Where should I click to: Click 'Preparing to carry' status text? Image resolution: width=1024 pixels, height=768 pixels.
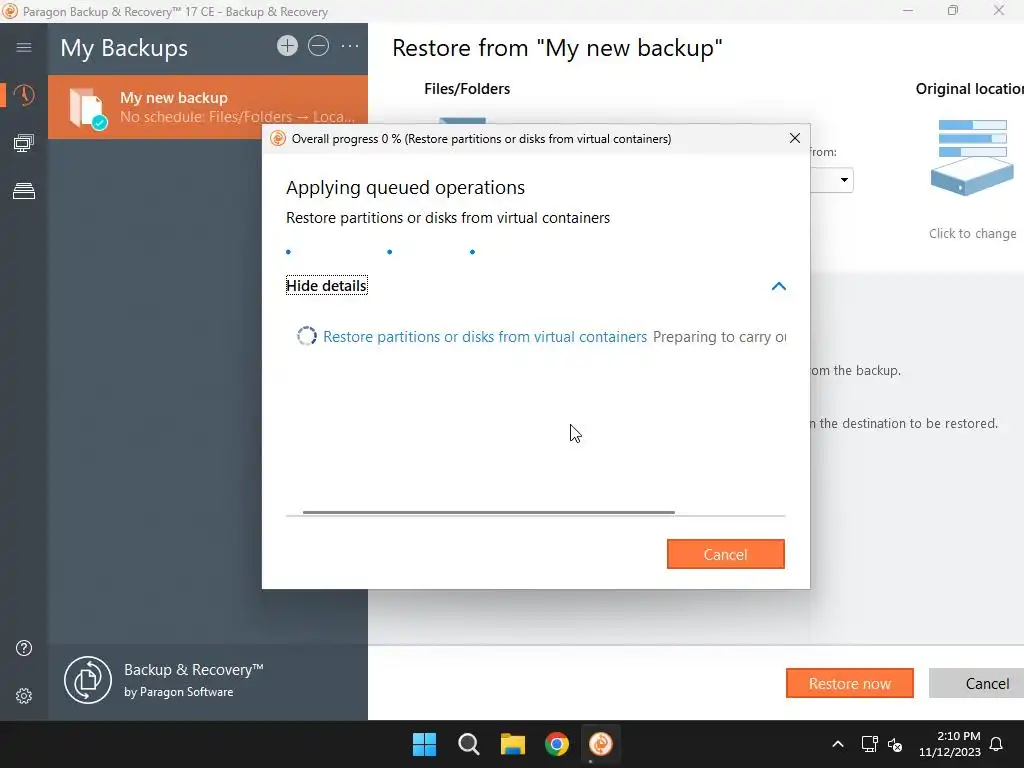point(719,336)
